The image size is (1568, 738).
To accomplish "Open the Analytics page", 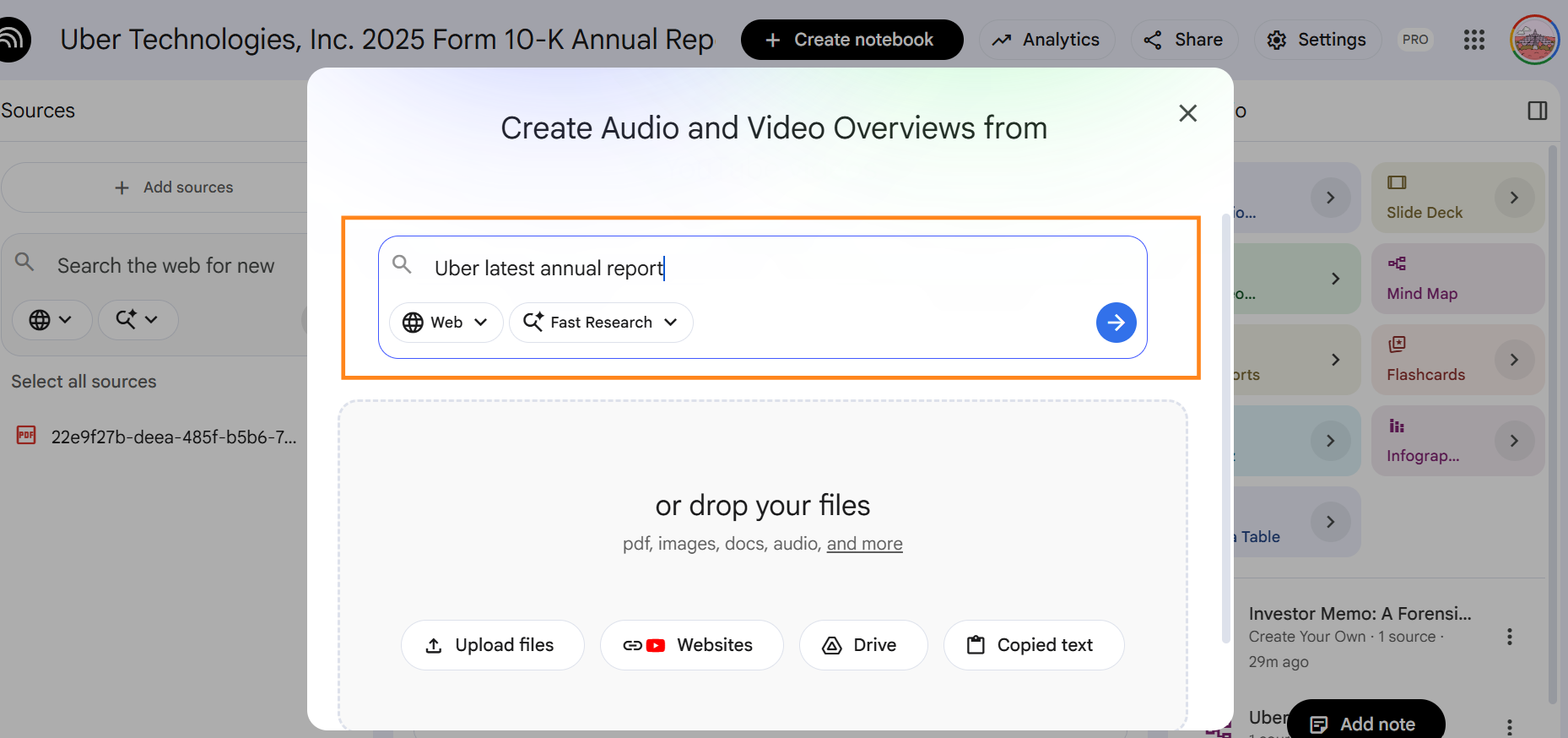I will (1046, 40).
